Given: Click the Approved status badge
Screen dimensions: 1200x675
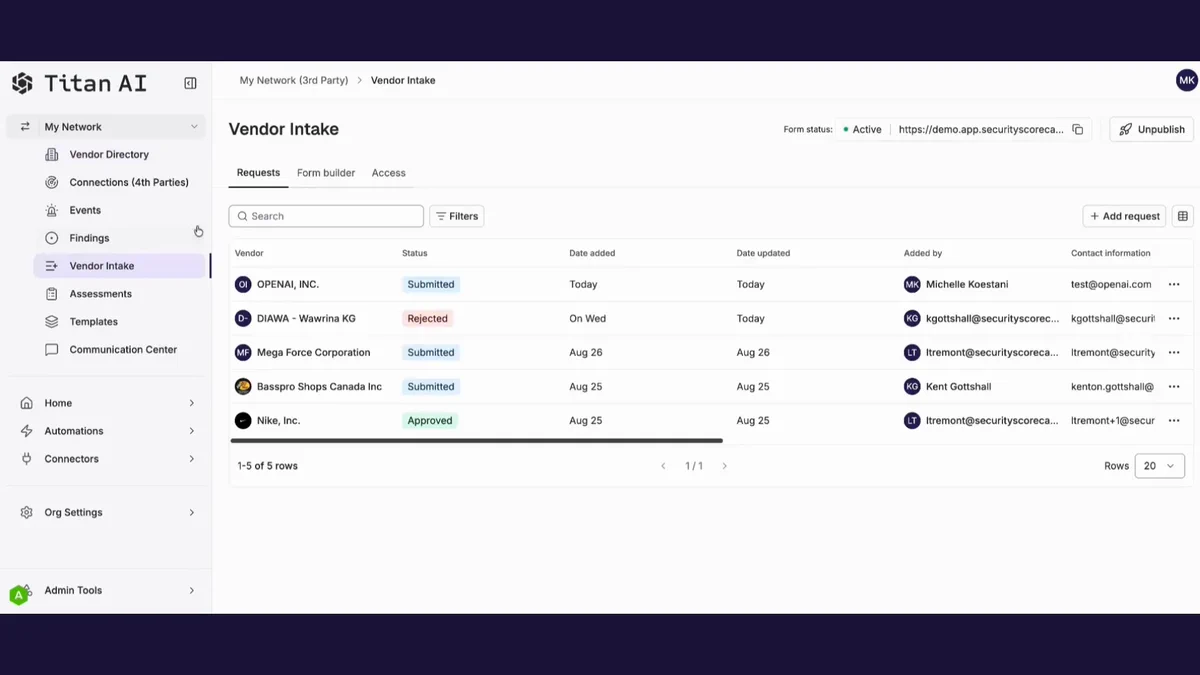Looking at the screenshot, I should [x=430, y=421].
